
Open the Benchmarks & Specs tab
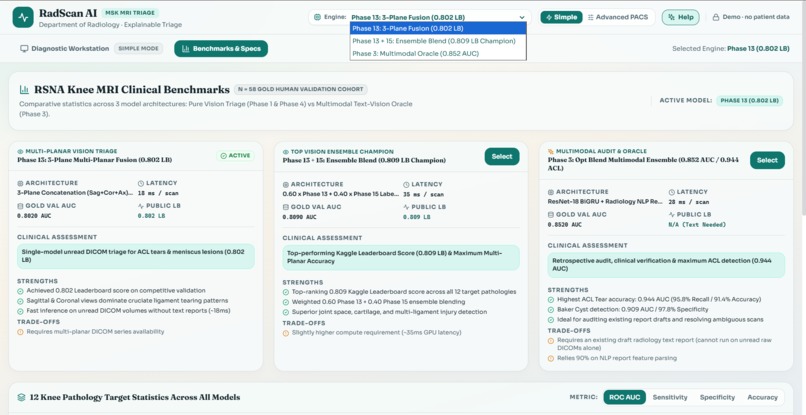click(x=221, y=48)
